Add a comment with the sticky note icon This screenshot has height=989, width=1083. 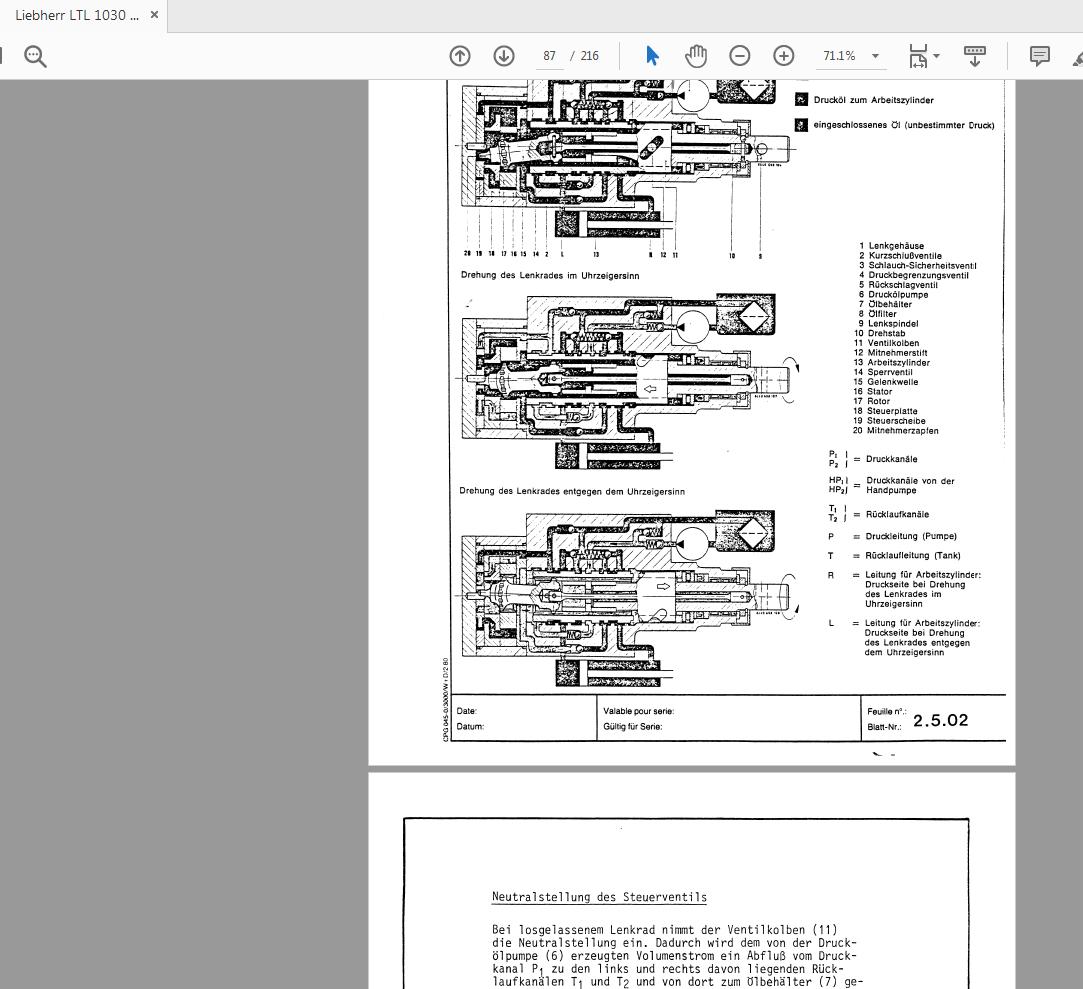[1039, 56]
